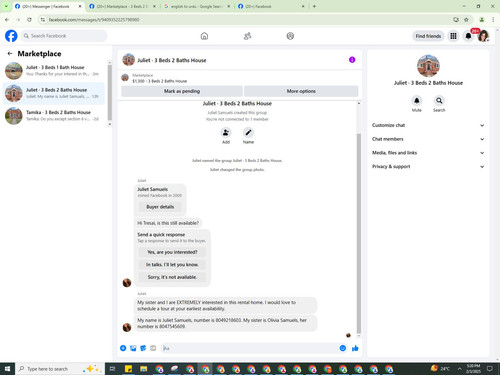Open the Friends icon in top navigation
This screenshot has width=500, height=375.
[x=247, y=36]
